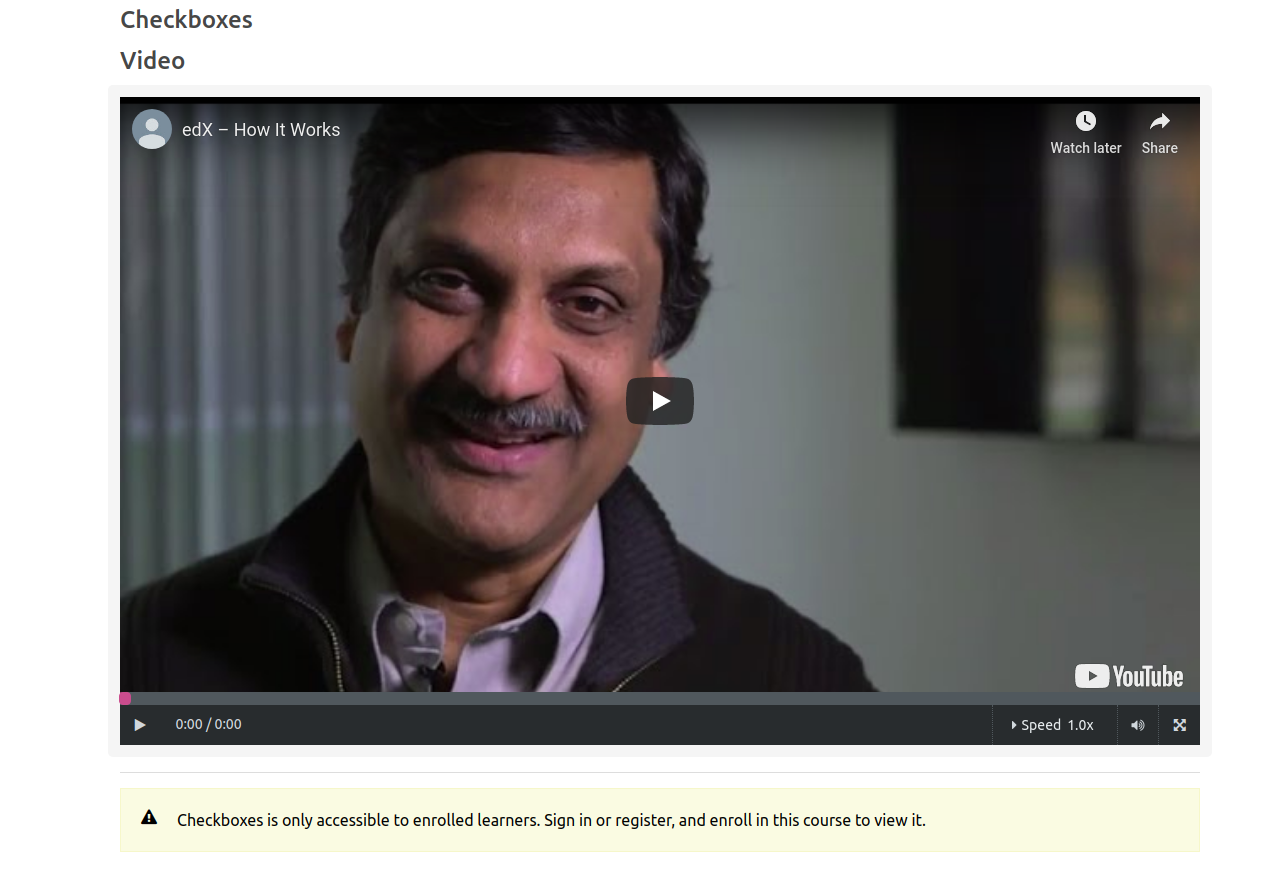Click the 0:00 / 0:00 time display
1265x874 pixels.
[x=208, y=724]
